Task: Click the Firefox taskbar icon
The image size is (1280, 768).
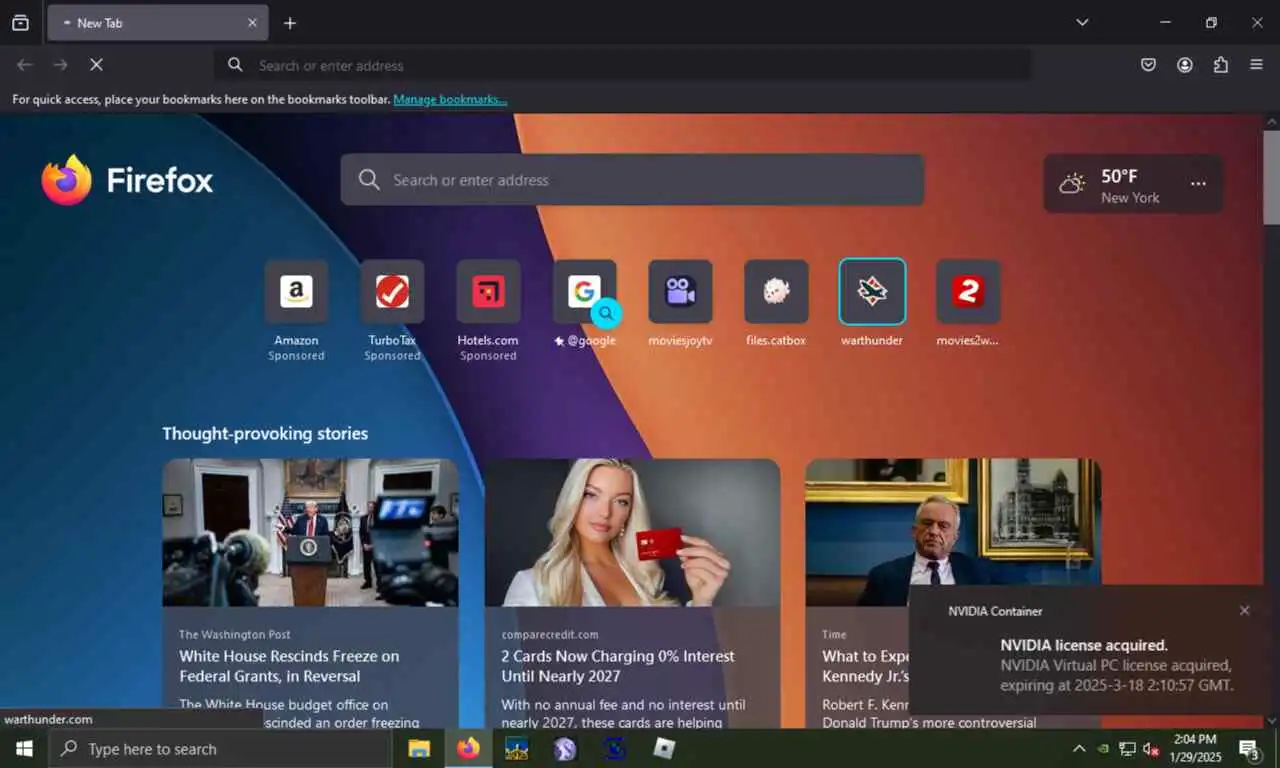Action: click(x=468, y=748)
